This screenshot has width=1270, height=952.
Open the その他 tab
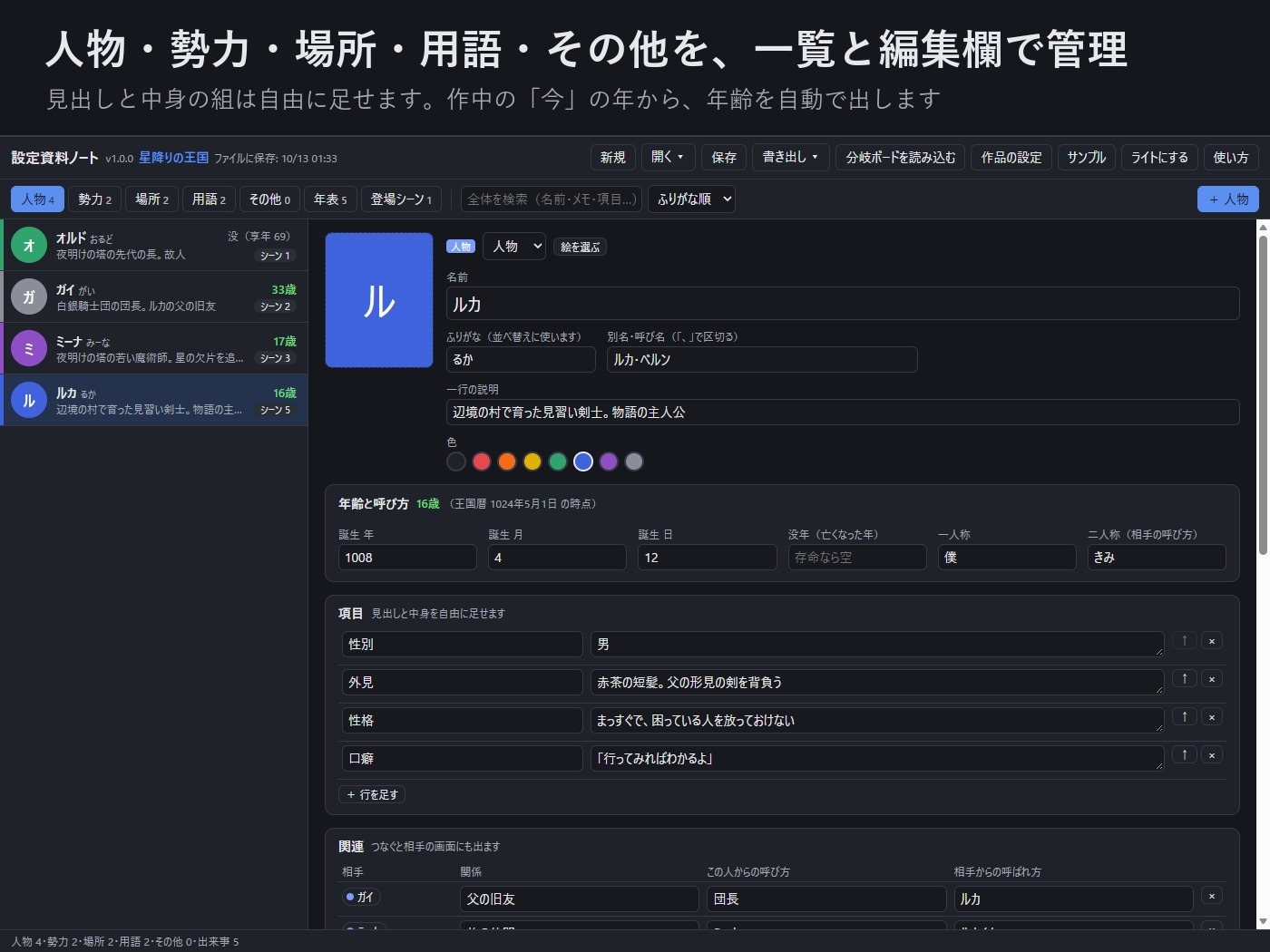tap(270, 199)
